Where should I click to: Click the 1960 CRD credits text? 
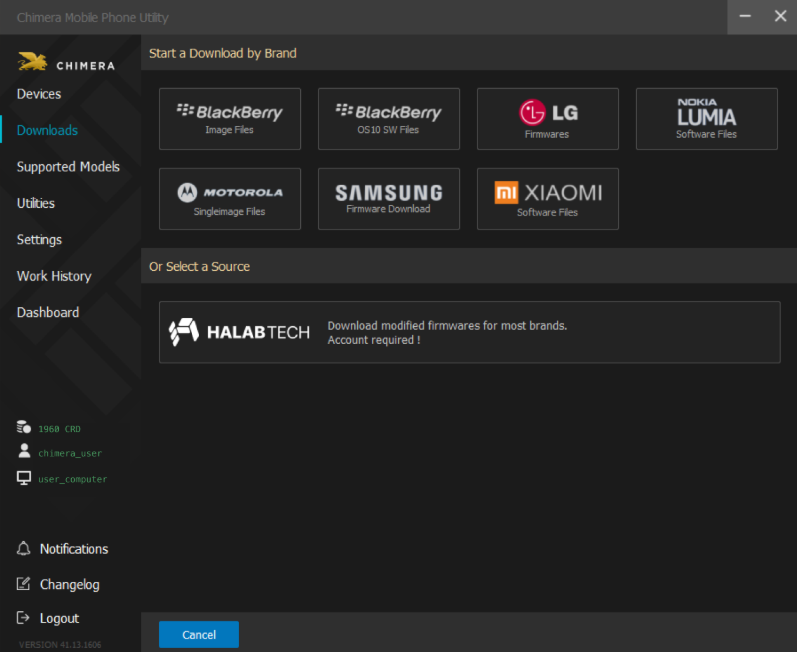click(x=59, y=429)
